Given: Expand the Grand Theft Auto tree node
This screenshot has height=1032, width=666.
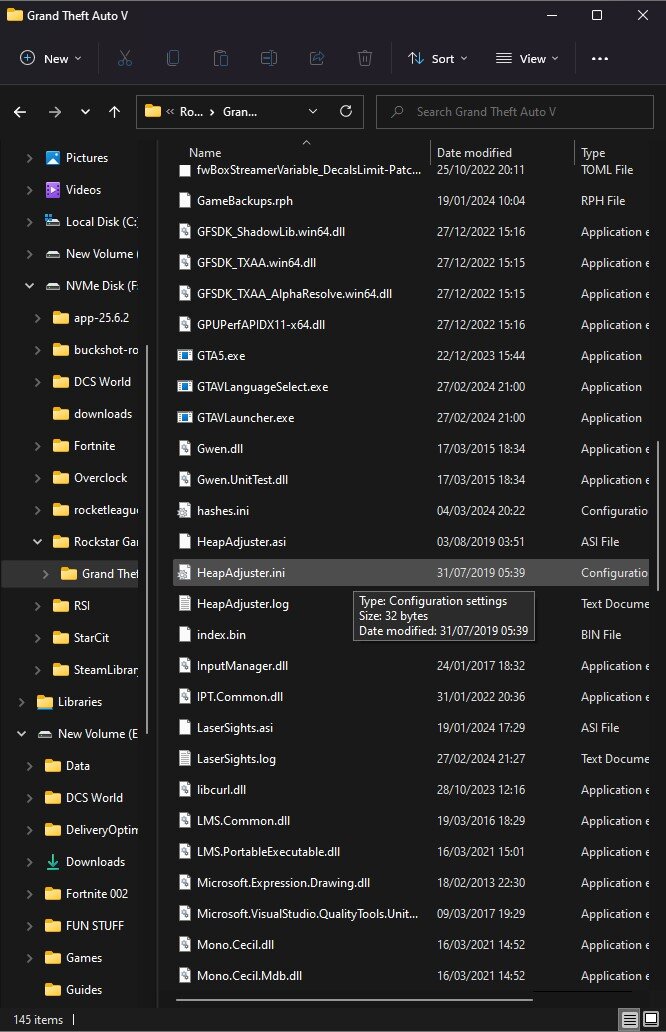Looking at the screenshot, I should click(45, 574).
